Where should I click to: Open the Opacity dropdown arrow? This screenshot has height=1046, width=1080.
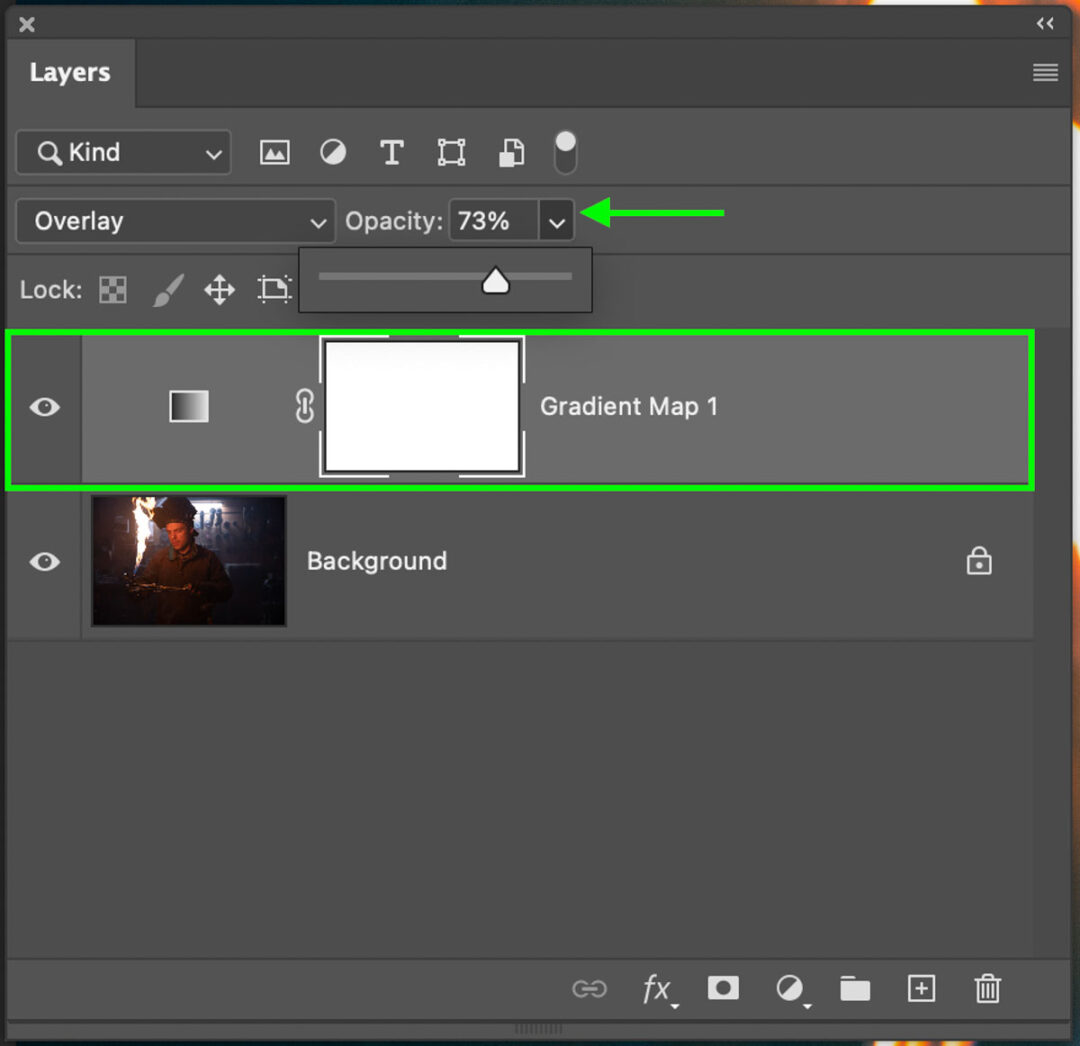coord(557,221)
